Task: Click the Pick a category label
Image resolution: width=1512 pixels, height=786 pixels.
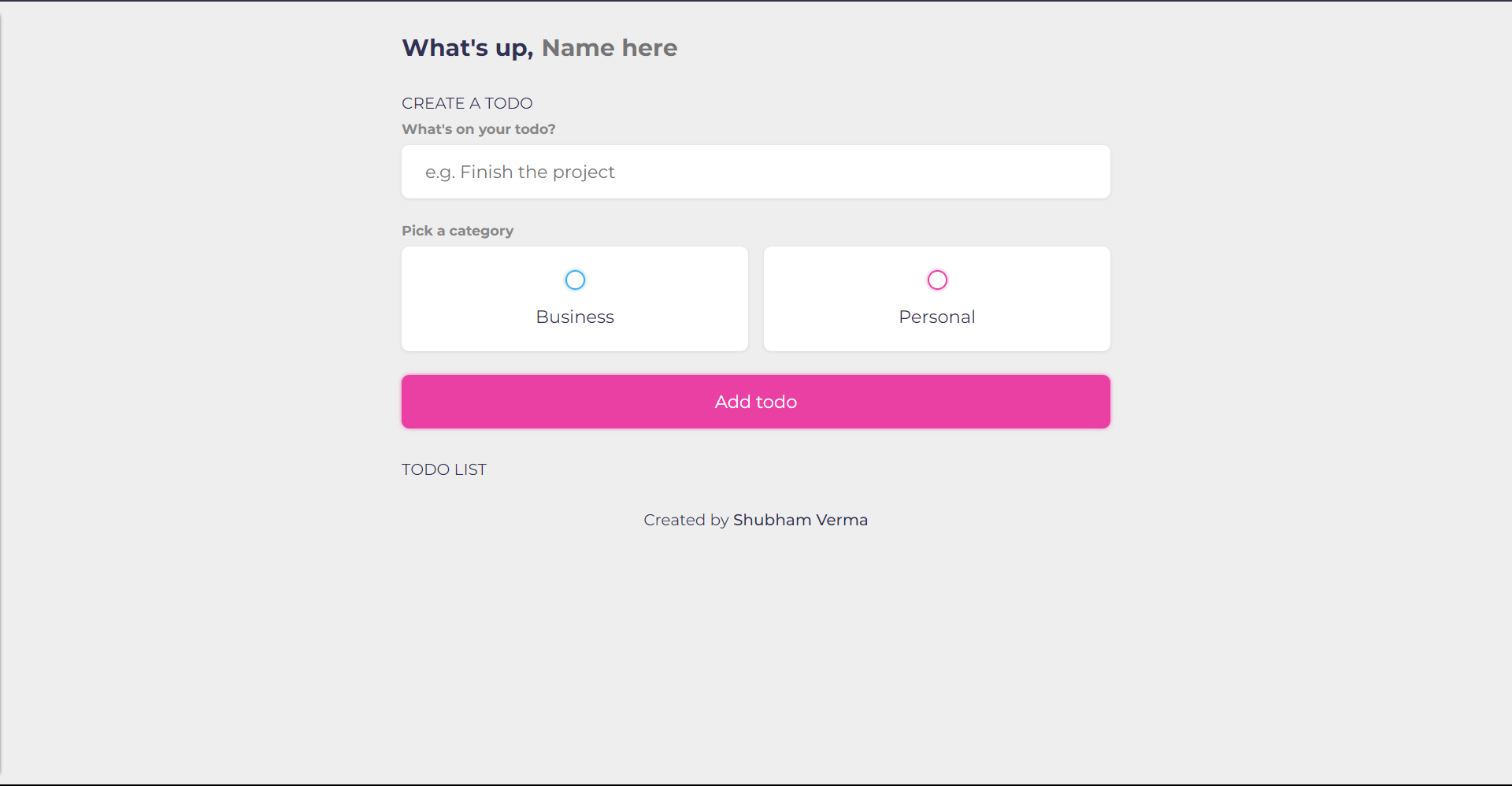Action: pyautogui.click(x=457, y=230)
